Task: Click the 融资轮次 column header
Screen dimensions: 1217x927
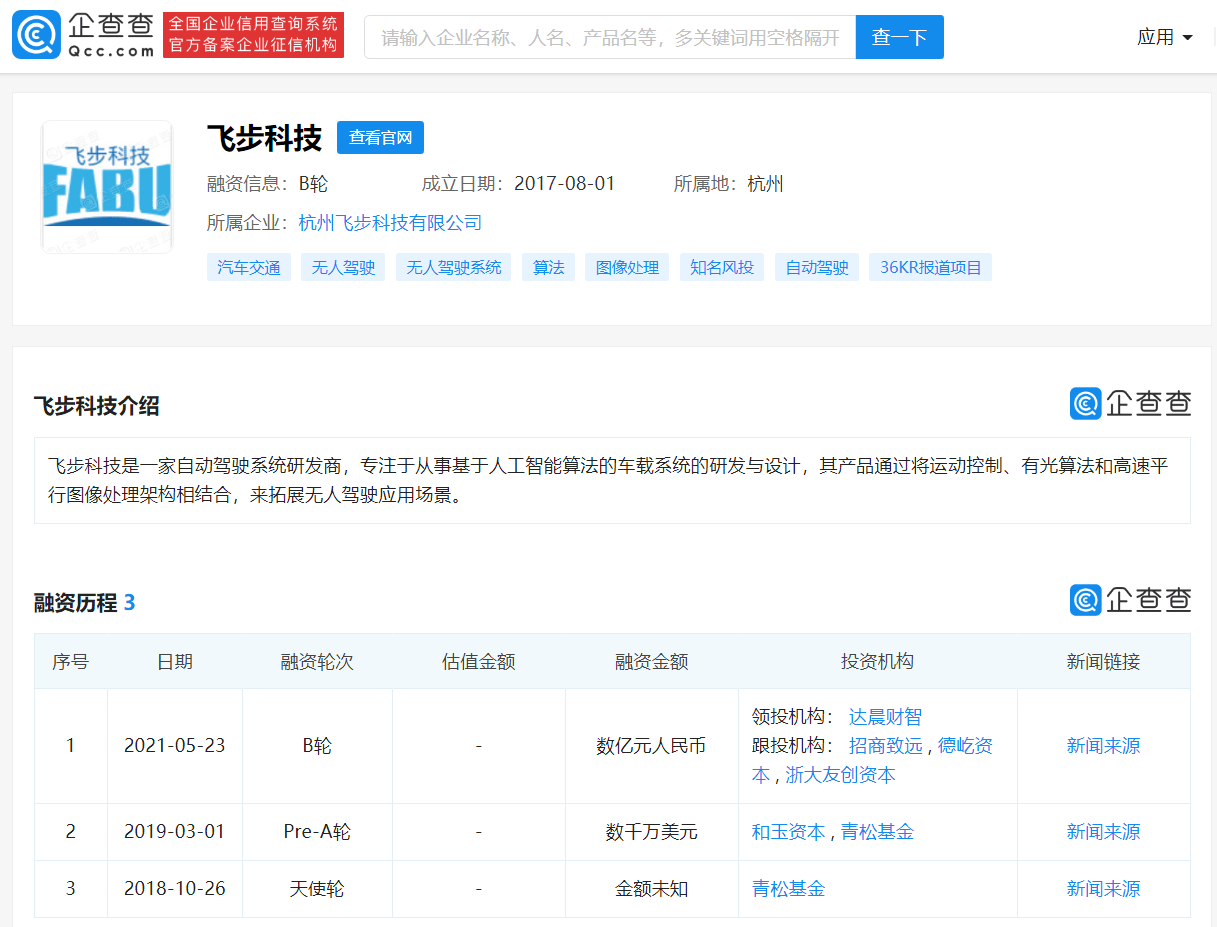Action: point(317,662)
